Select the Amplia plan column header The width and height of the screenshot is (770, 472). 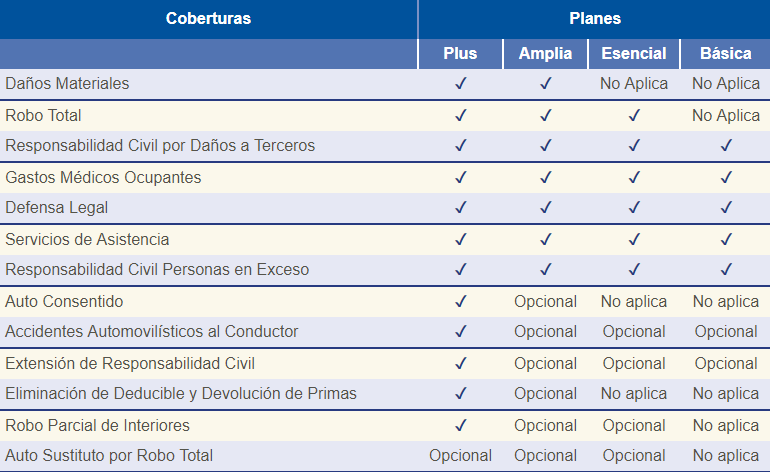coord(545,53)
